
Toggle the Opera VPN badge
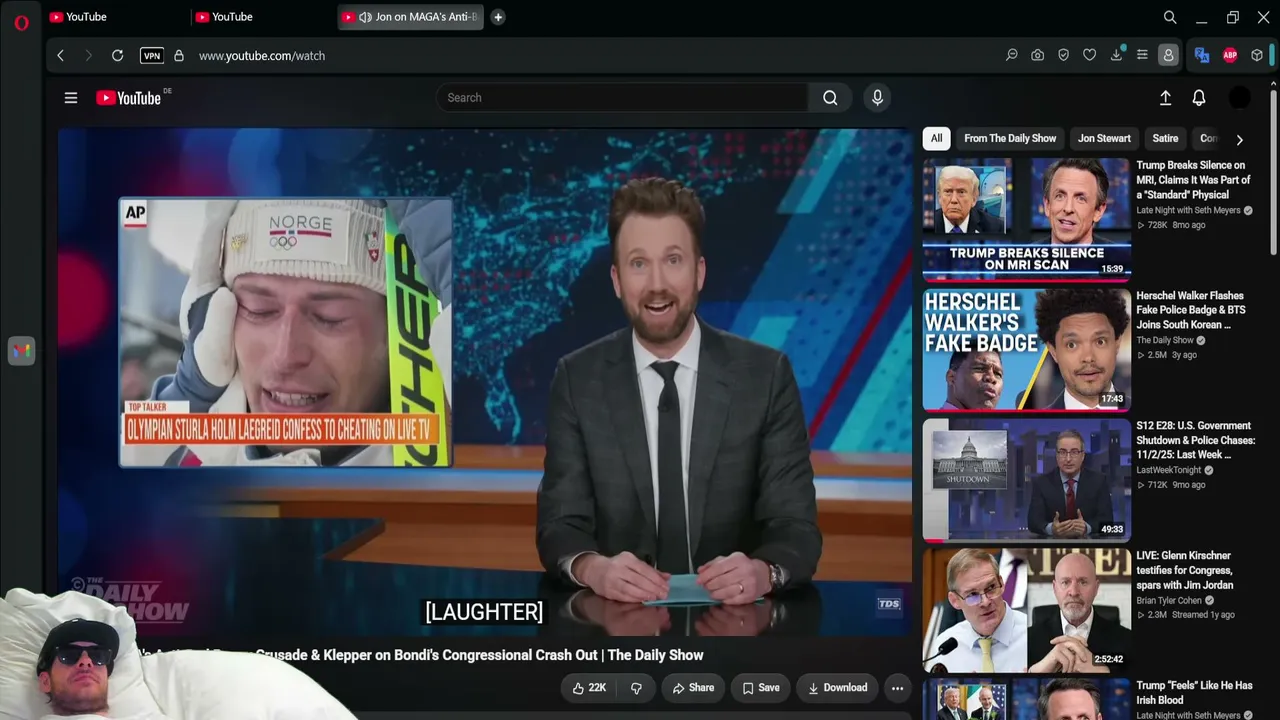pos(152,56)
